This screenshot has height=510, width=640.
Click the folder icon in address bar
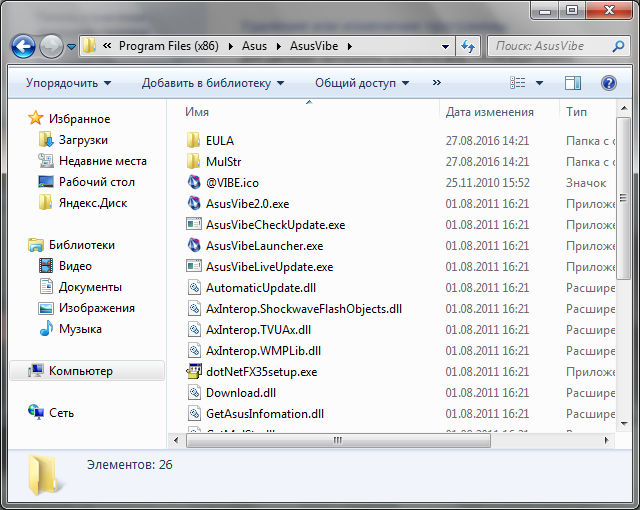89,46
